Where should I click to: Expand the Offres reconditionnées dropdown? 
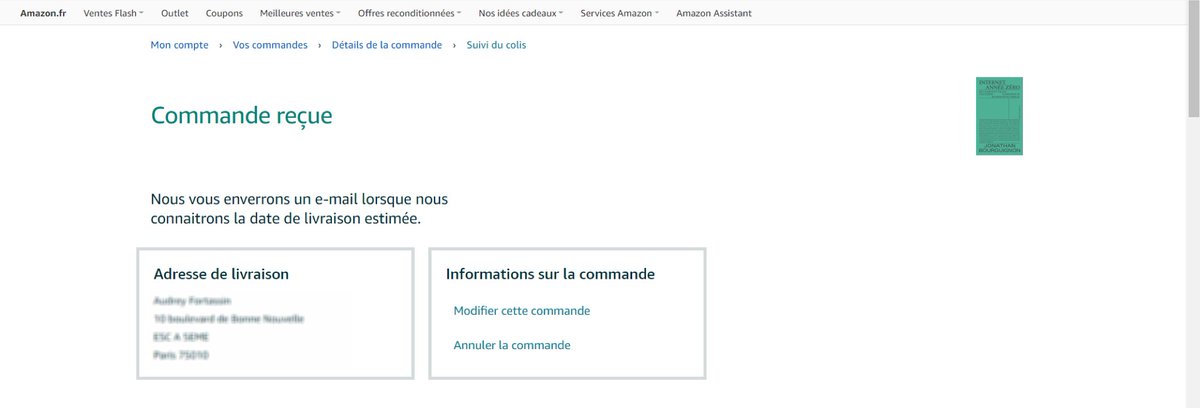coord(410,14)
